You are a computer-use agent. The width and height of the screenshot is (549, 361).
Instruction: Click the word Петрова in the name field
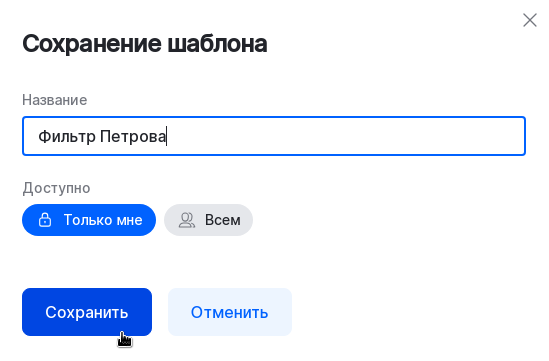133,136
